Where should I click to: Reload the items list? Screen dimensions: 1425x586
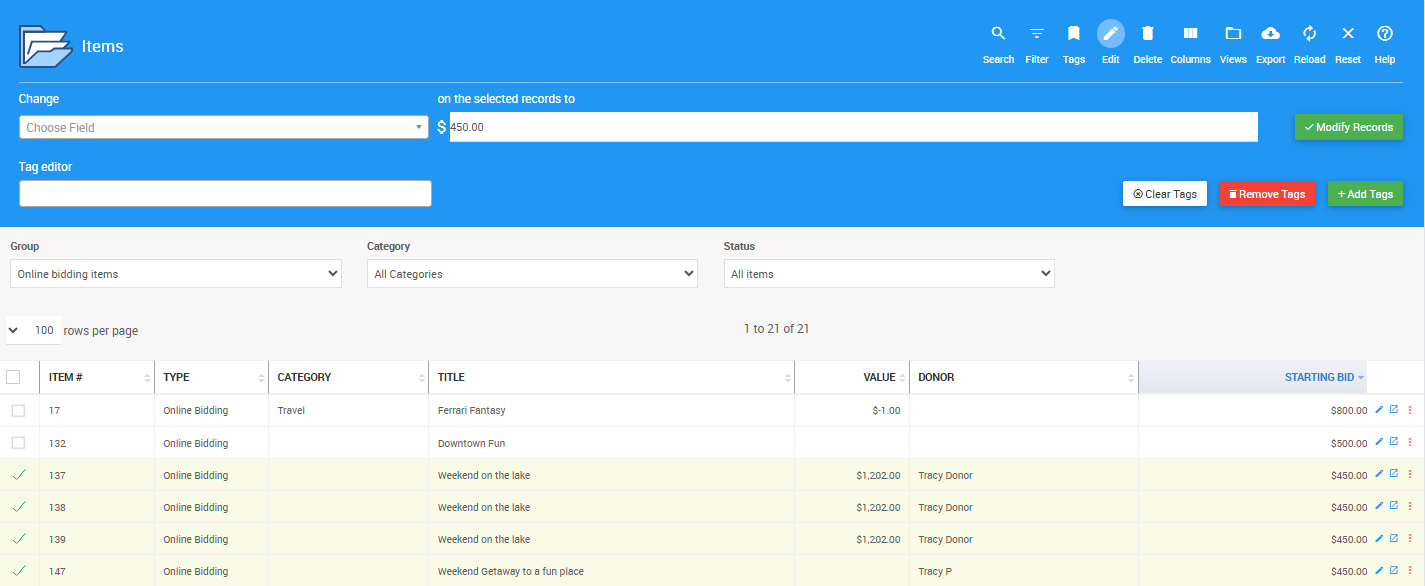[x=1309, y=34]
